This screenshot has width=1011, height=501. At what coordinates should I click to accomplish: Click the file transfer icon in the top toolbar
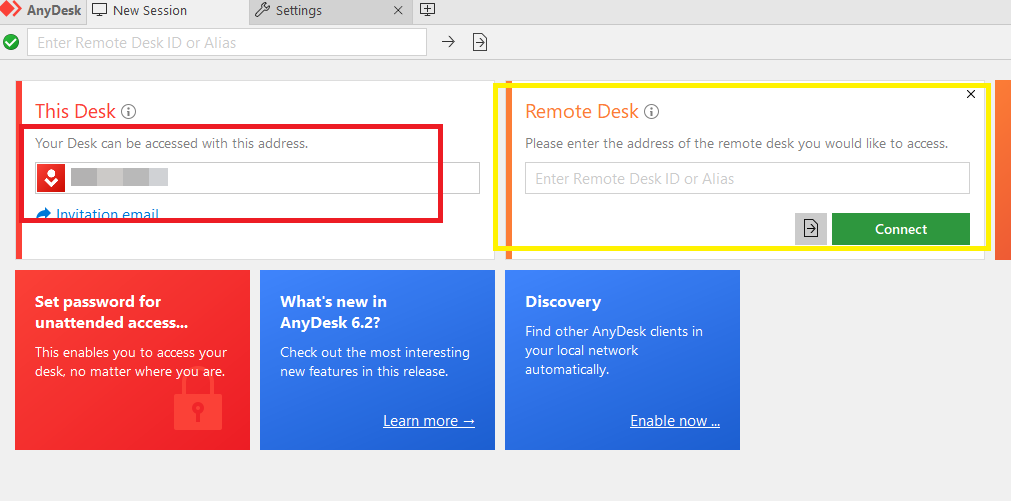pyautogui.click(x=480, y=42)
